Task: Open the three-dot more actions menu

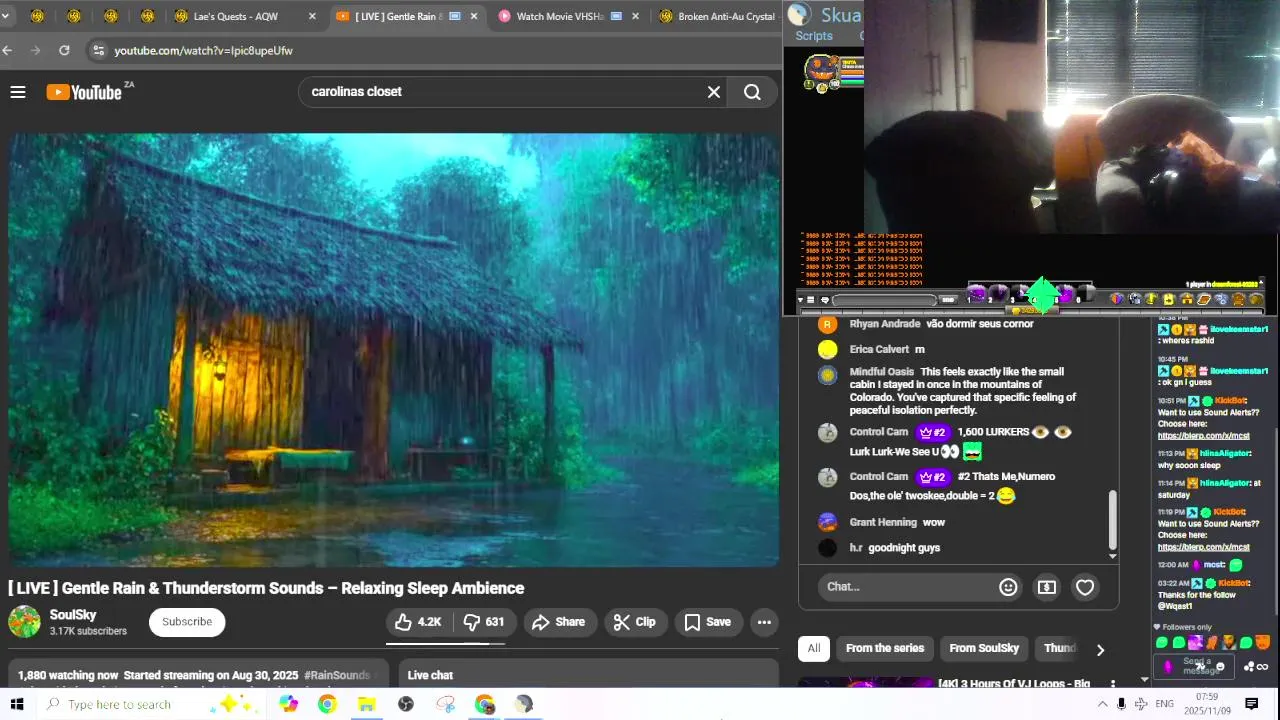Action: click(764, 622)
